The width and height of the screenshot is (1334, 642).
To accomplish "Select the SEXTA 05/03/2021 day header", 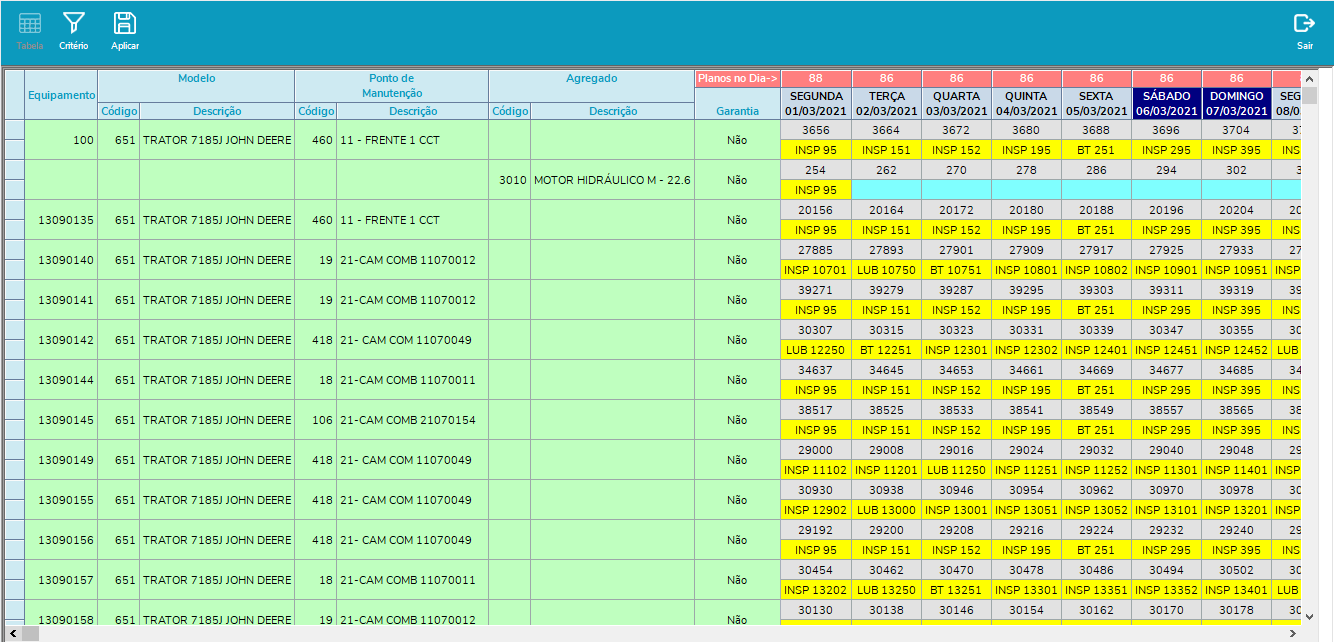I will (1096, 103).
